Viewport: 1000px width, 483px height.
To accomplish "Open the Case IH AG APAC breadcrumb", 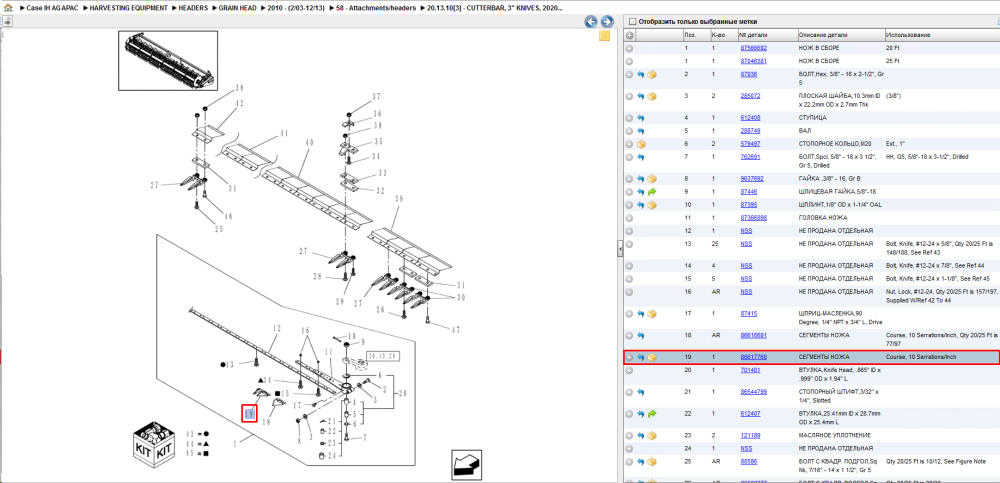I will pos(50,9).
